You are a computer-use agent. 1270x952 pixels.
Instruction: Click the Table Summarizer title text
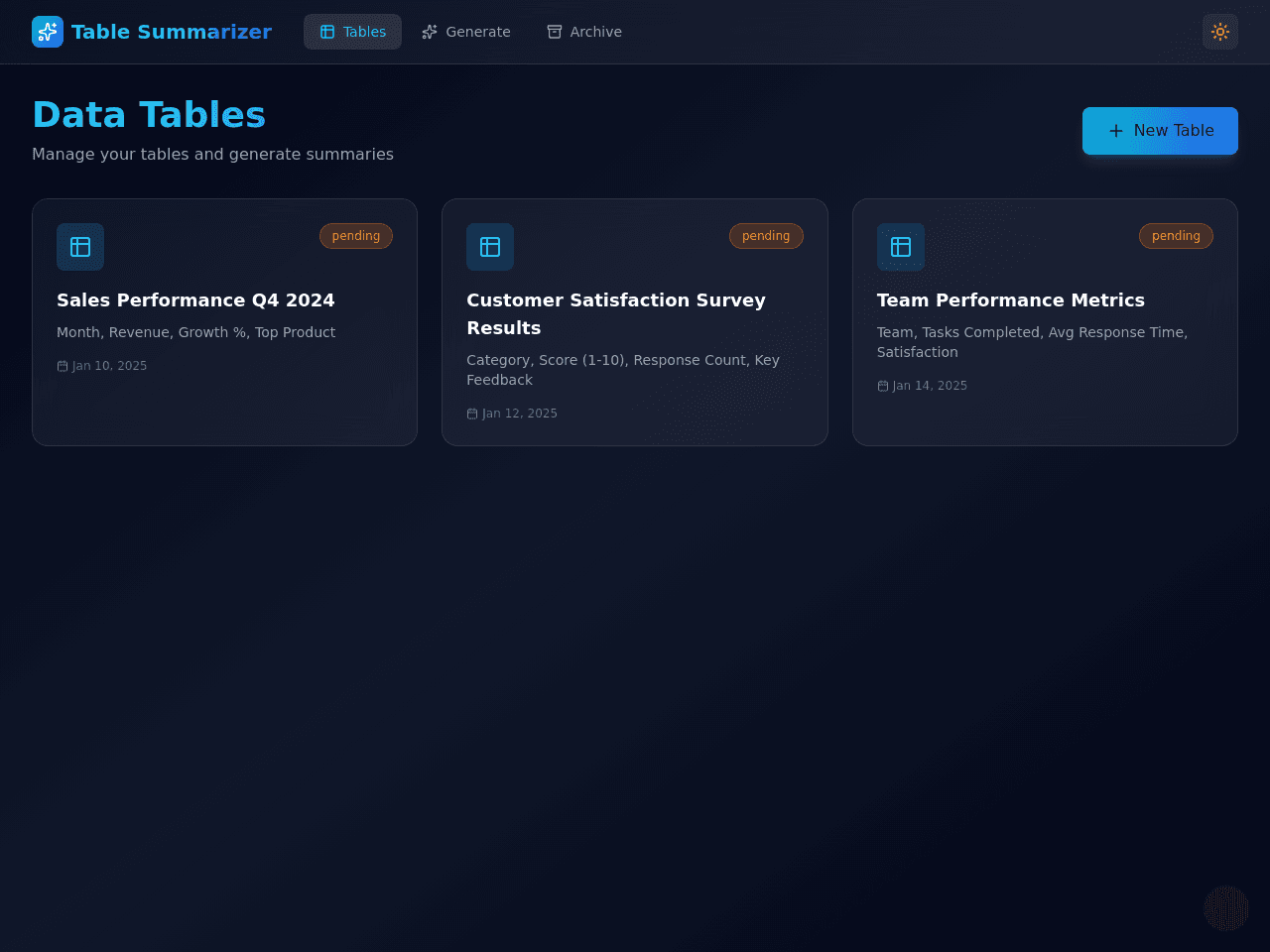click(x=172, y=32)
